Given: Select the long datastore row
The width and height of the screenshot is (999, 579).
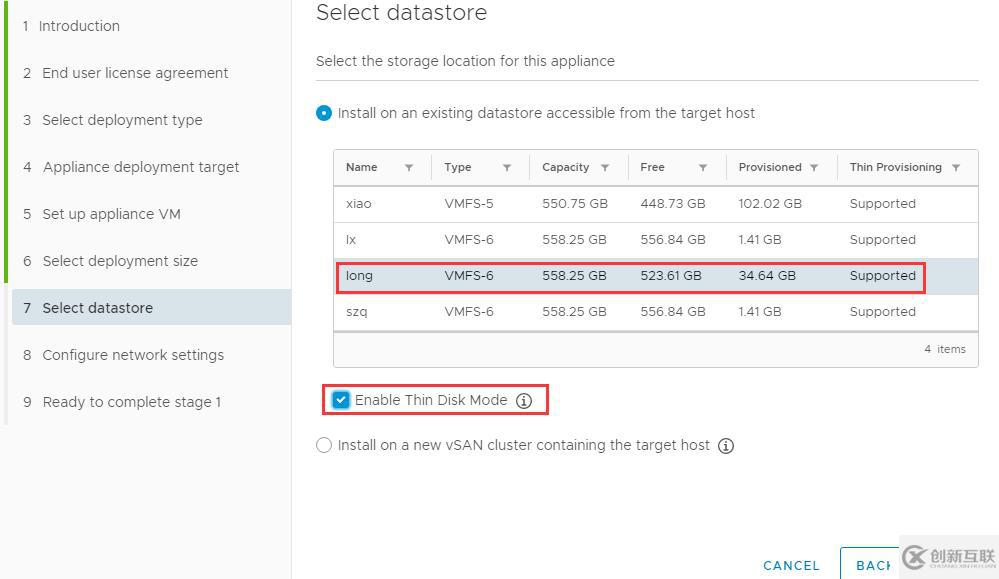Looking at the screenshot, I should (x=656, y=276).
